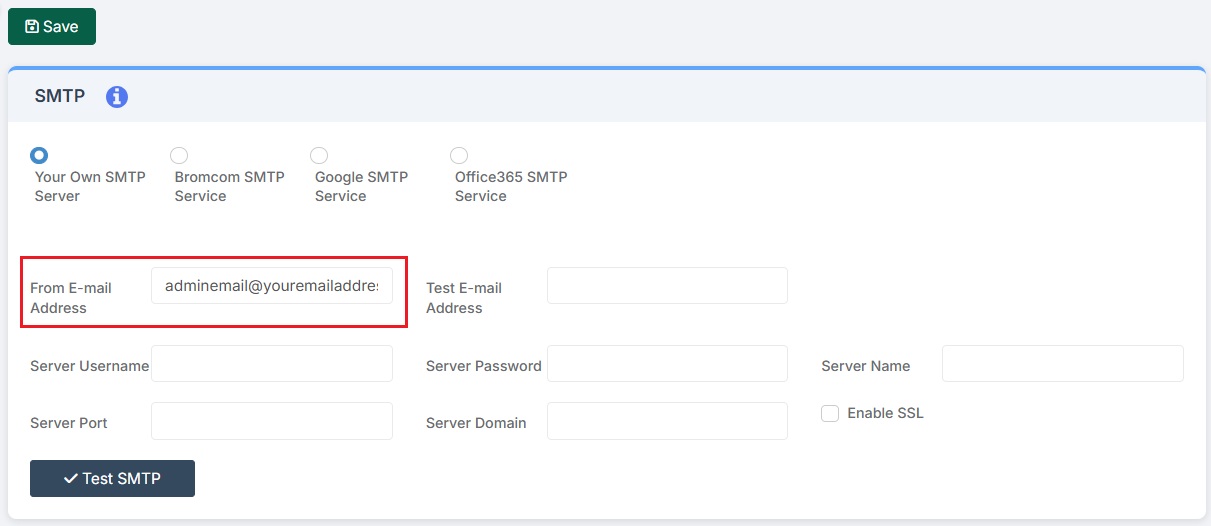1211x526 pixels.
Task: Click into the Server Port field
Action: click(271, 421)
